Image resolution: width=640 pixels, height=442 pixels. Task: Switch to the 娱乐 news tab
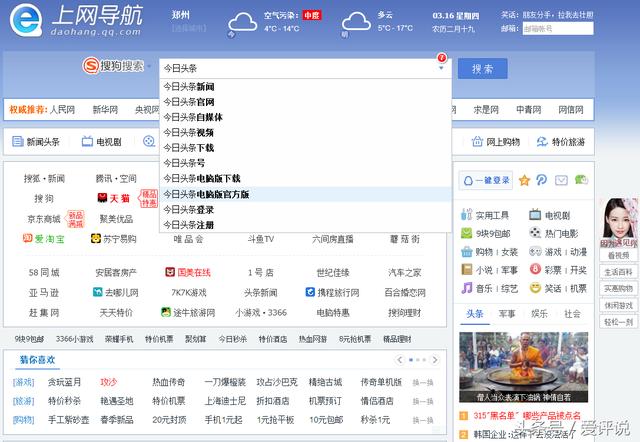click(539, 314)
